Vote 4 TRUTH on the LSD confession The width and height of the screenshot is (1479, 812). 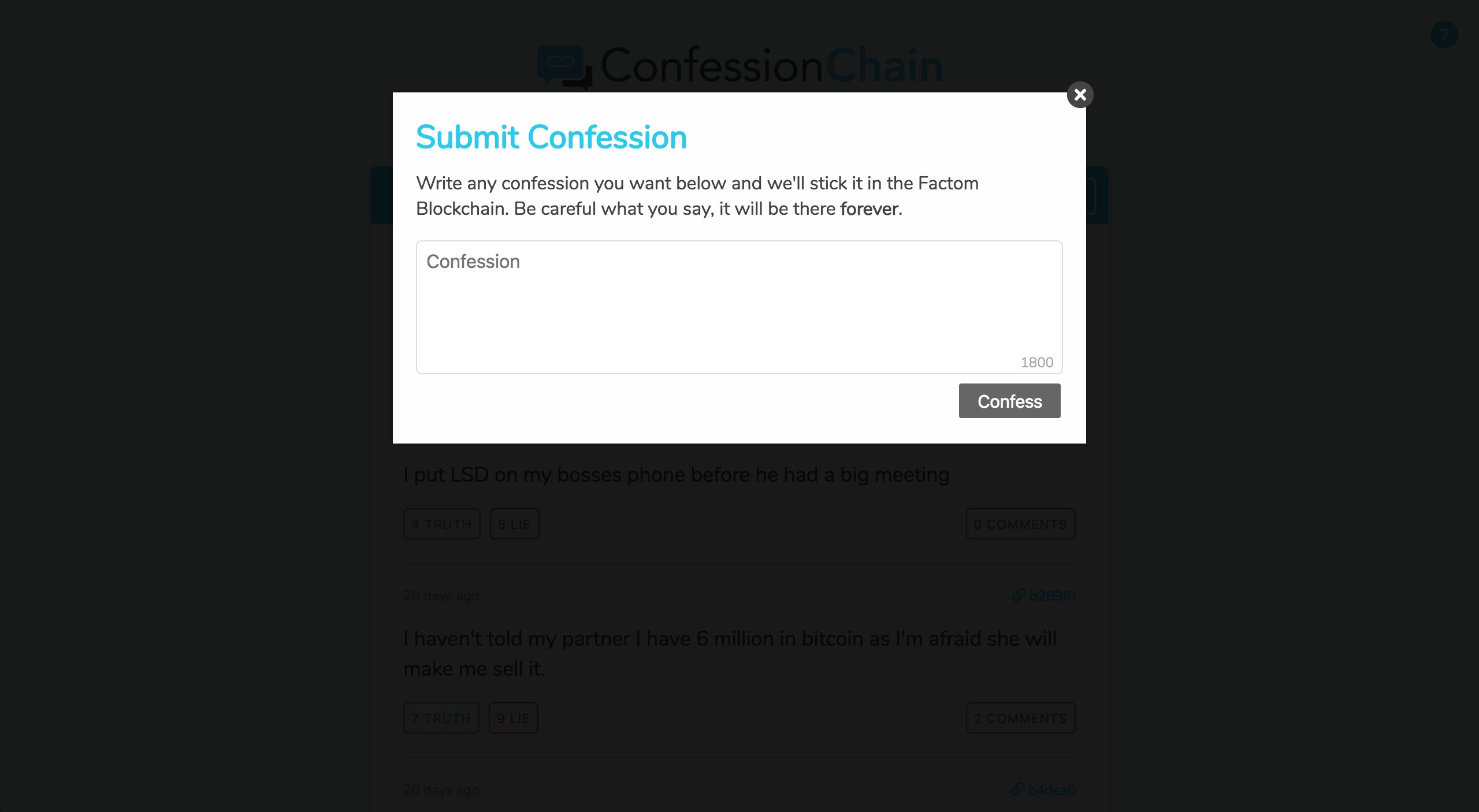click(x=441, y=524)
